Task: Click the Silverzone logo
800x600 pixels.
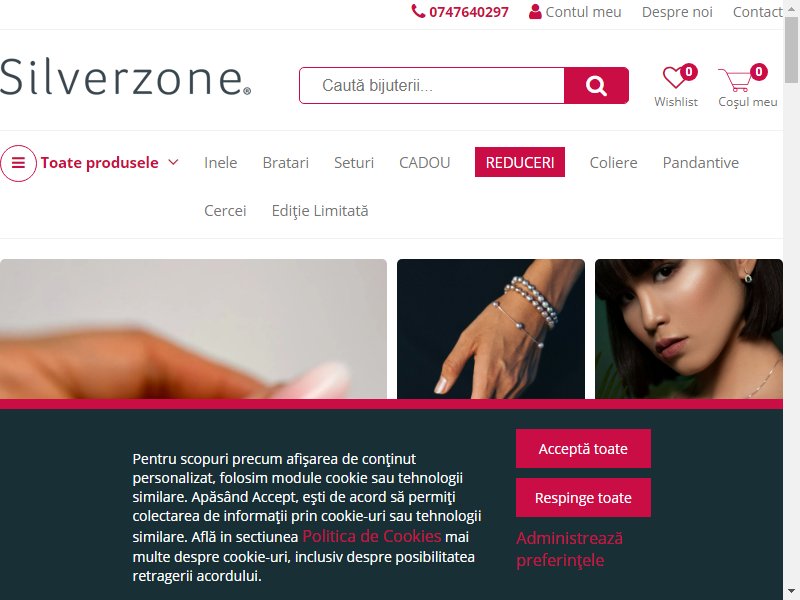Action: coord(126,77)
